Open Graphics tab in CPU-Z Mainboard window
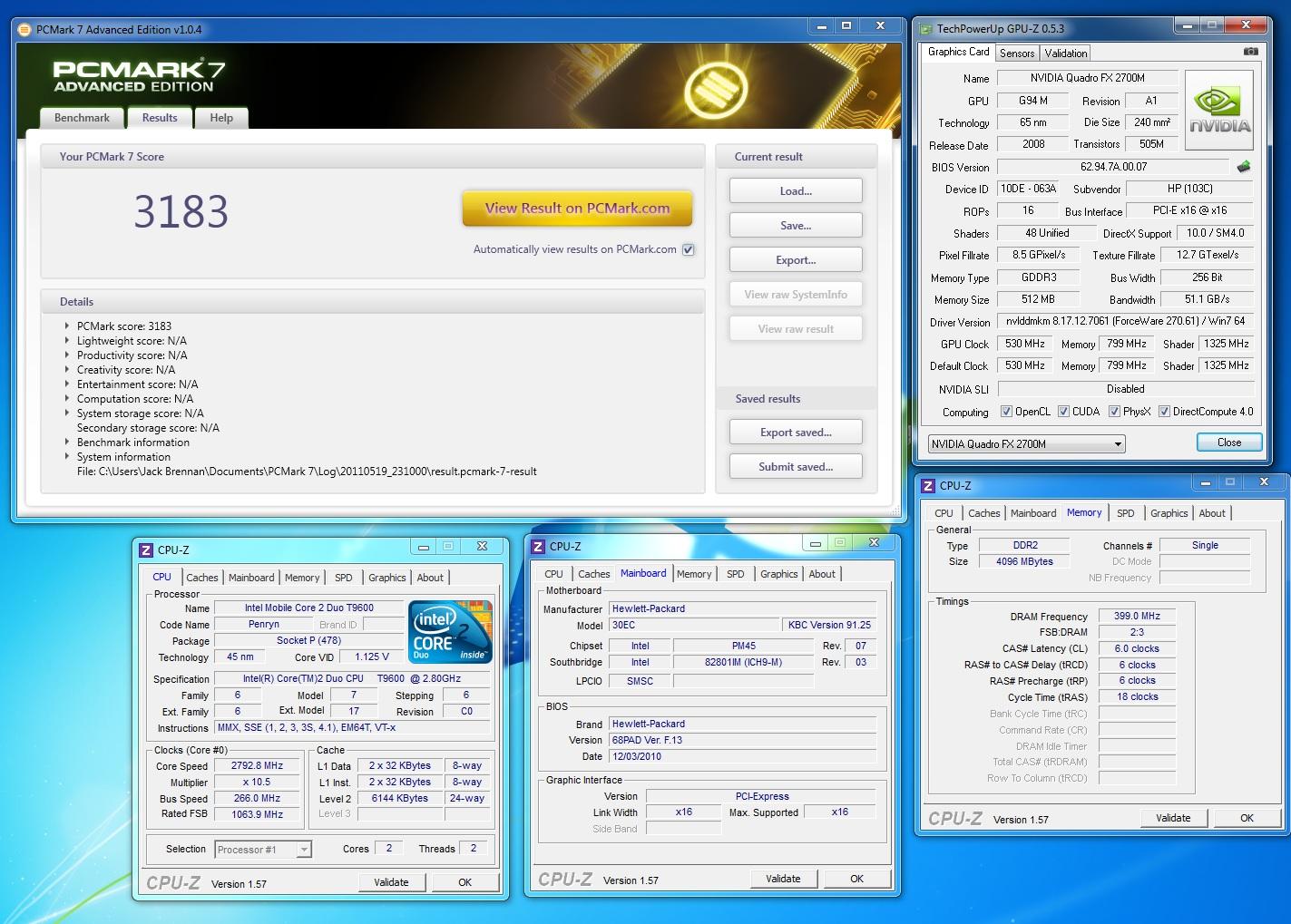The width and height of the screenshot is (1291, 924). pos(778,574)
